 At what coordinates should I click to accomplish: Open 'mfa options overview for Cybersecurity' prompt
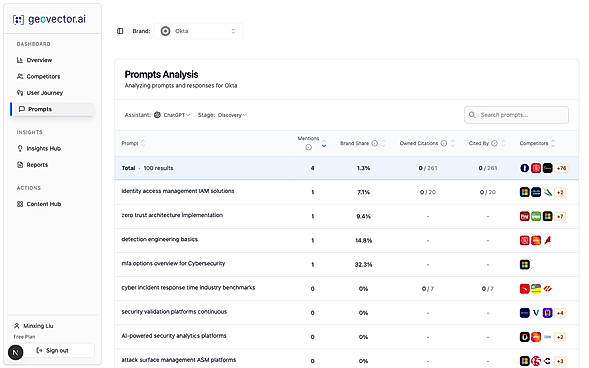[173, 263]
